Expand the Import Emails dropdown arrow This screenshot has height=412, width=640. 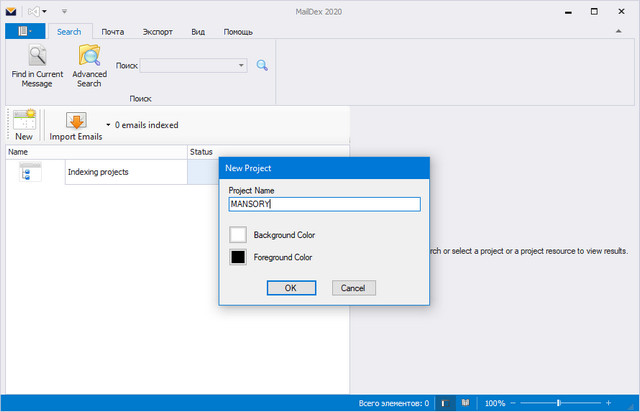point(108,125)
